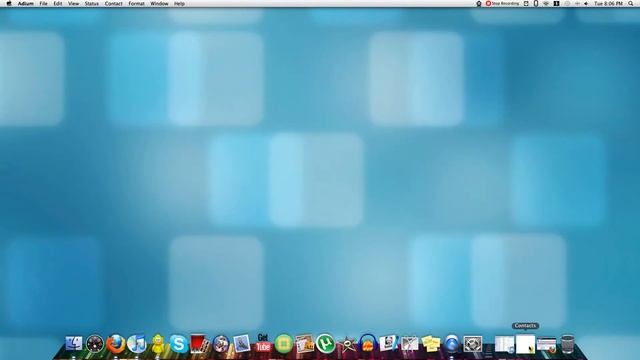
Task: Restore the minimized Firefox window thumbnail
Action: point(546,344)
